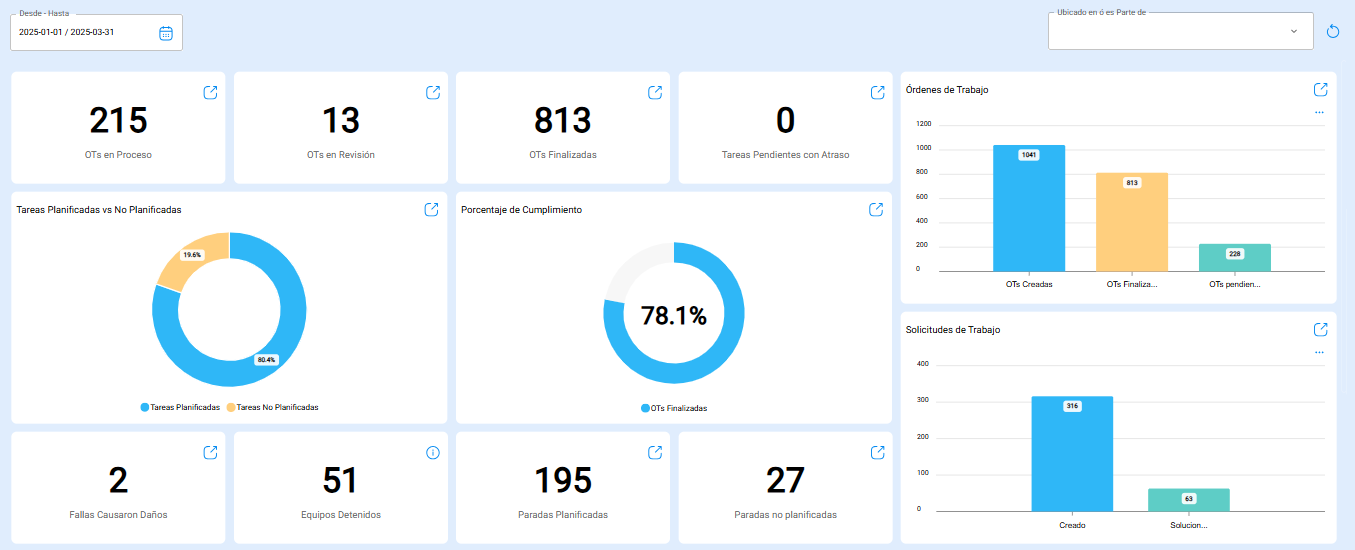Image resolution: width=1355 pixels, height=550 pixels.
Task: Toggle Tareas No Planificadas legend item
Action: (272, 407)
